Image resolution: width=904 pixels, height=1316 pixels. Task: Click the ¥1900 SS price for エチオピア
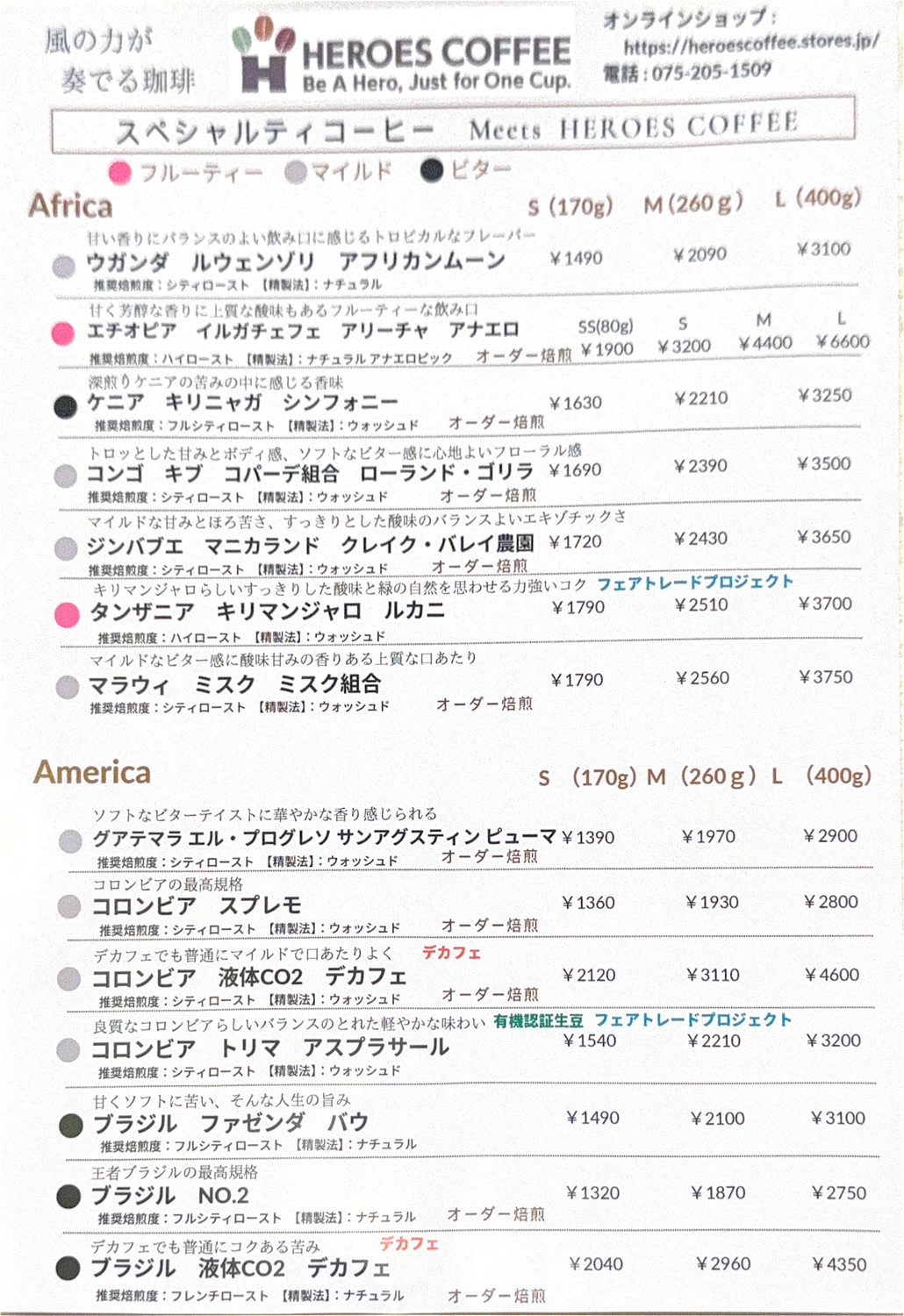[x=606, y=349]
